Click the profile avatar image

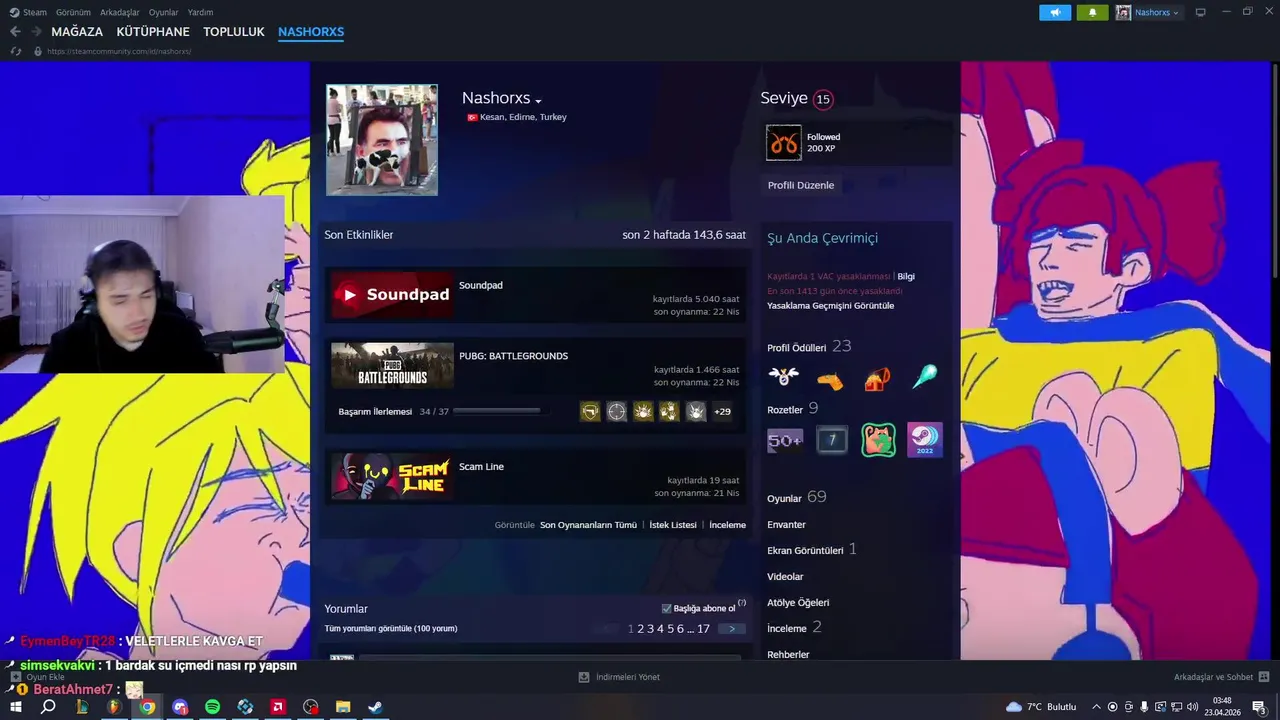point(382,140)
